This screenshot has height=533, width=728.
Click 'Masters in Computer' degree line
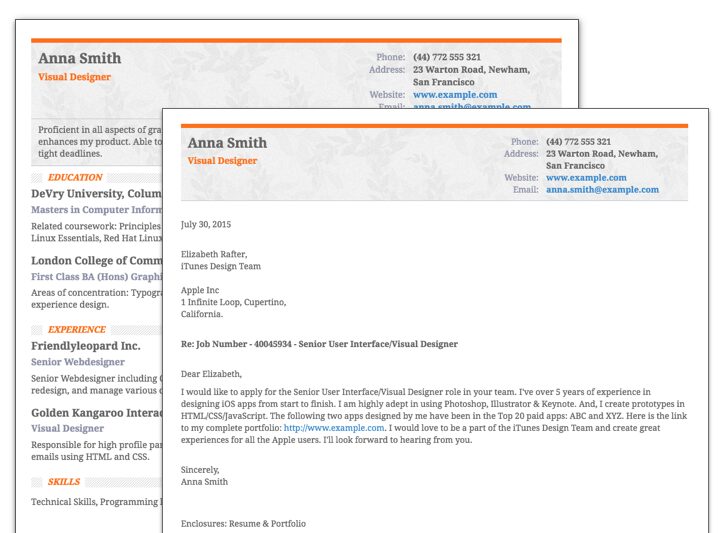tap(96, 210)
